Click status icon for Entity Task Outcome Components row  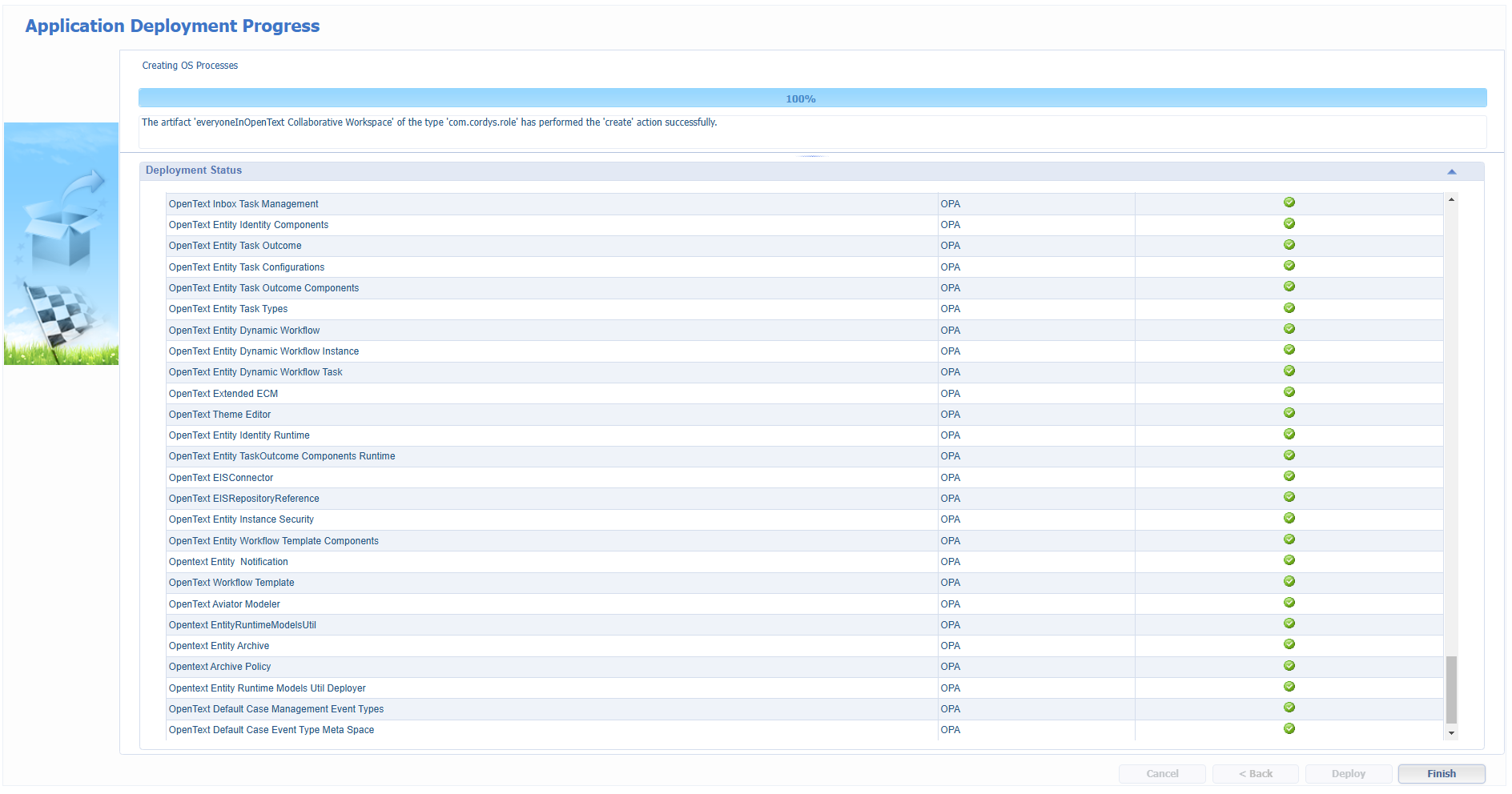1289,287
